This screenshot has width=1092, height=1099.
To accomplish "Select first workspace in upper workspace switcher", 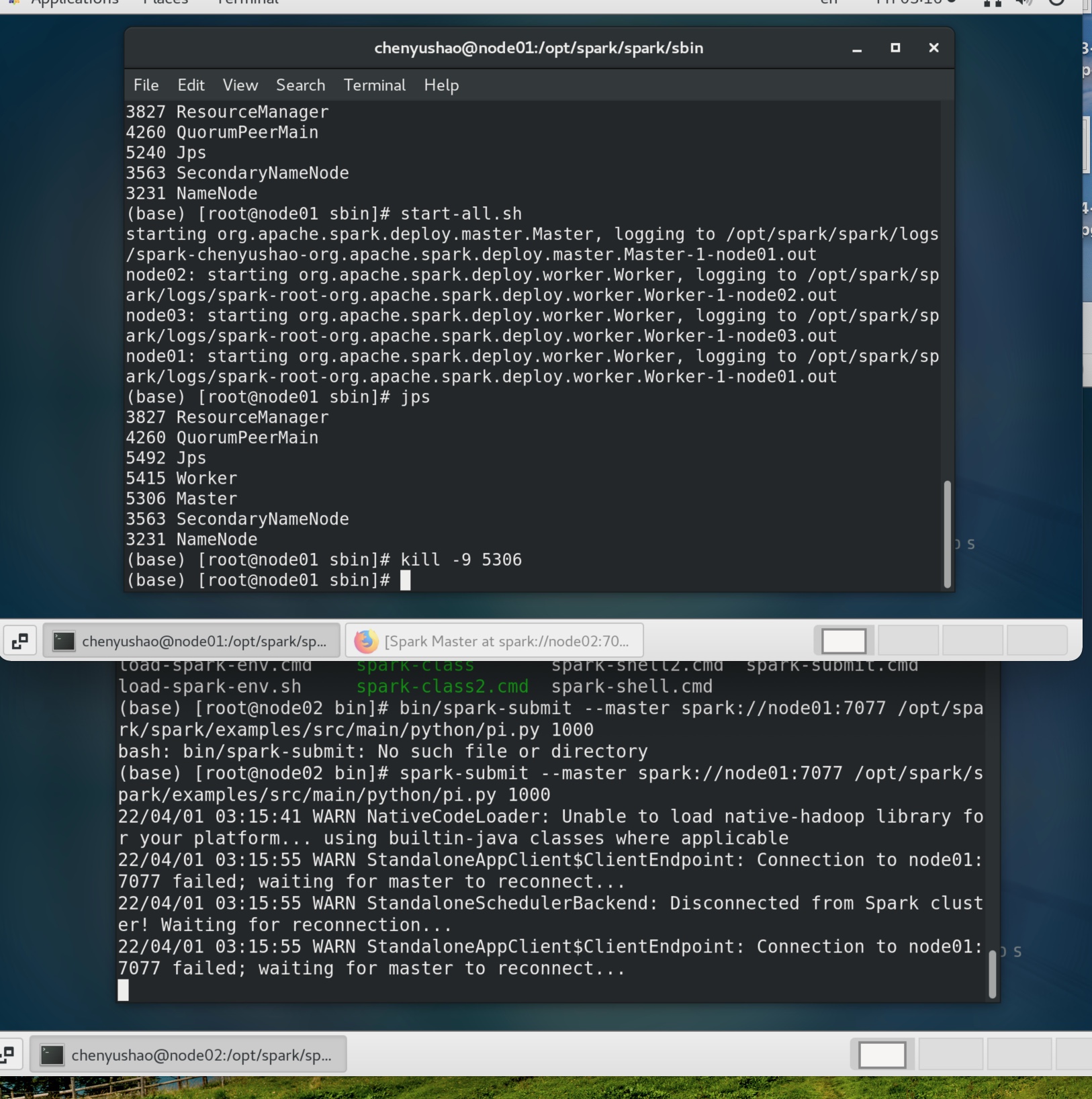I will 844,641.
